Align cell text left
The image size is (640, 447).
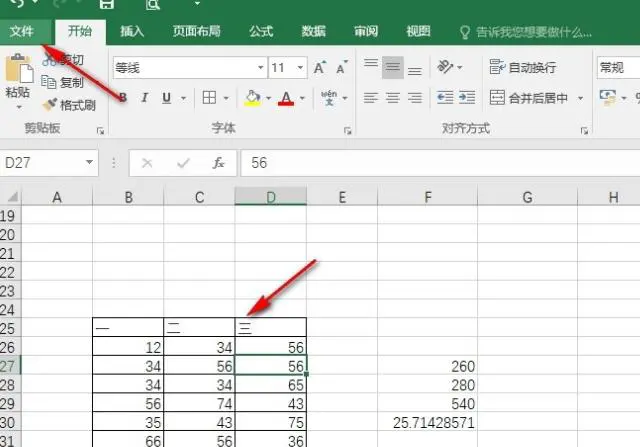371,98
